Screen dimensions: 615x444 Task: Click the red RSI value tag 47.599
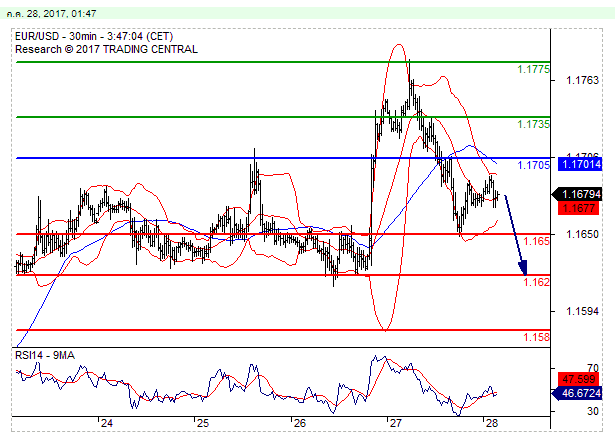click(x=579, y=379)
